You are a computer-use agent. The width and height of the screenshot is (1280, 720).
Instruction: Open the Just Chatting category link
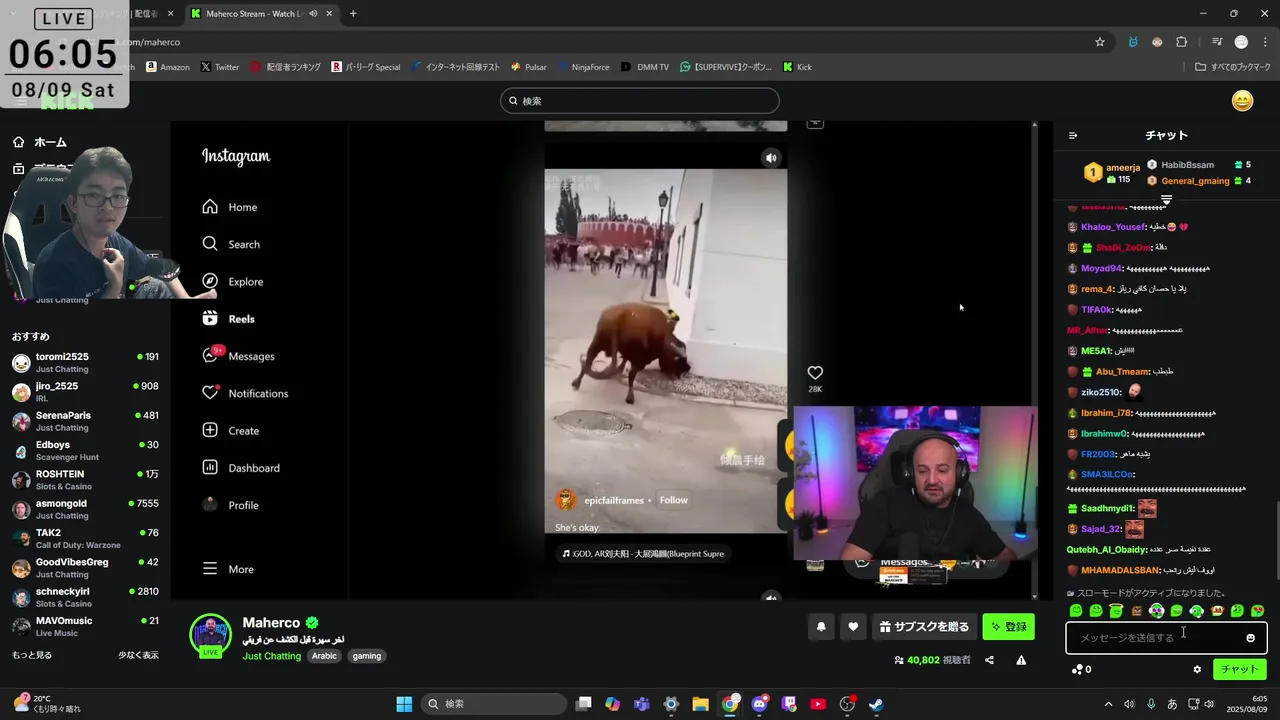pyautogui.click(x=271, y=656)
